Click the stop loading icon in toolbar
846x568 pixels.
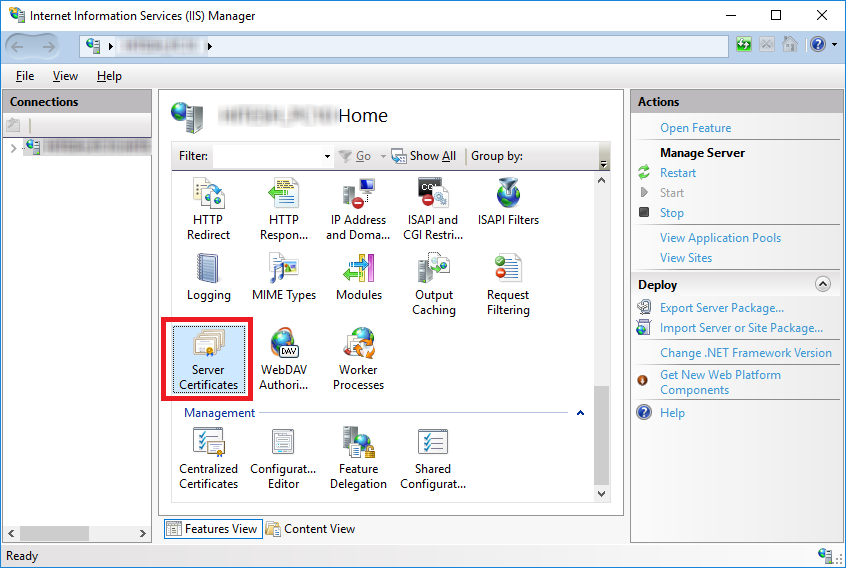coord(767,45)
